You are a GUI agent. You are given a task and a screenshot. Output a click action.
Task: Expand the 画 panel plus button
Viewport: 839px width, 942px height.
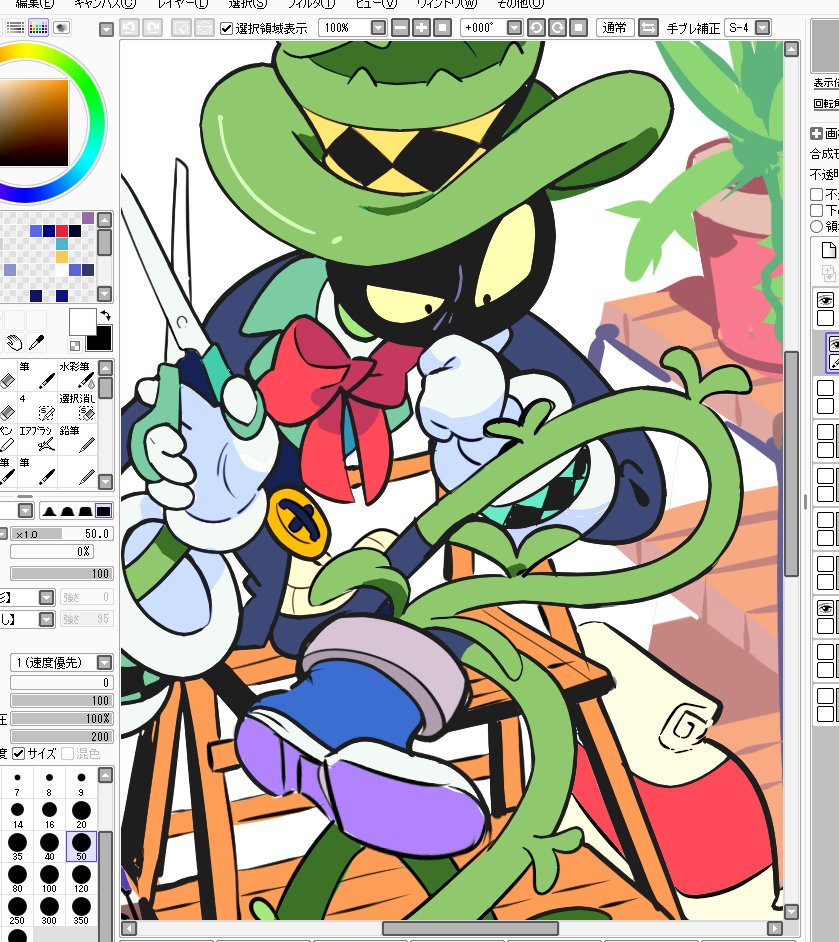pyautogui.click(x=816, y=133)
